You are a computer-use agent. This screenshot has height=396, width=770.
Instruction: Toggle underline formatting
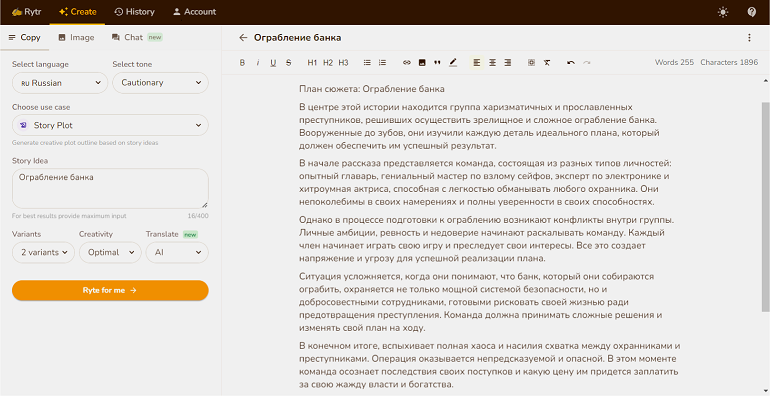pyautogui.click(x=273, y=62)
